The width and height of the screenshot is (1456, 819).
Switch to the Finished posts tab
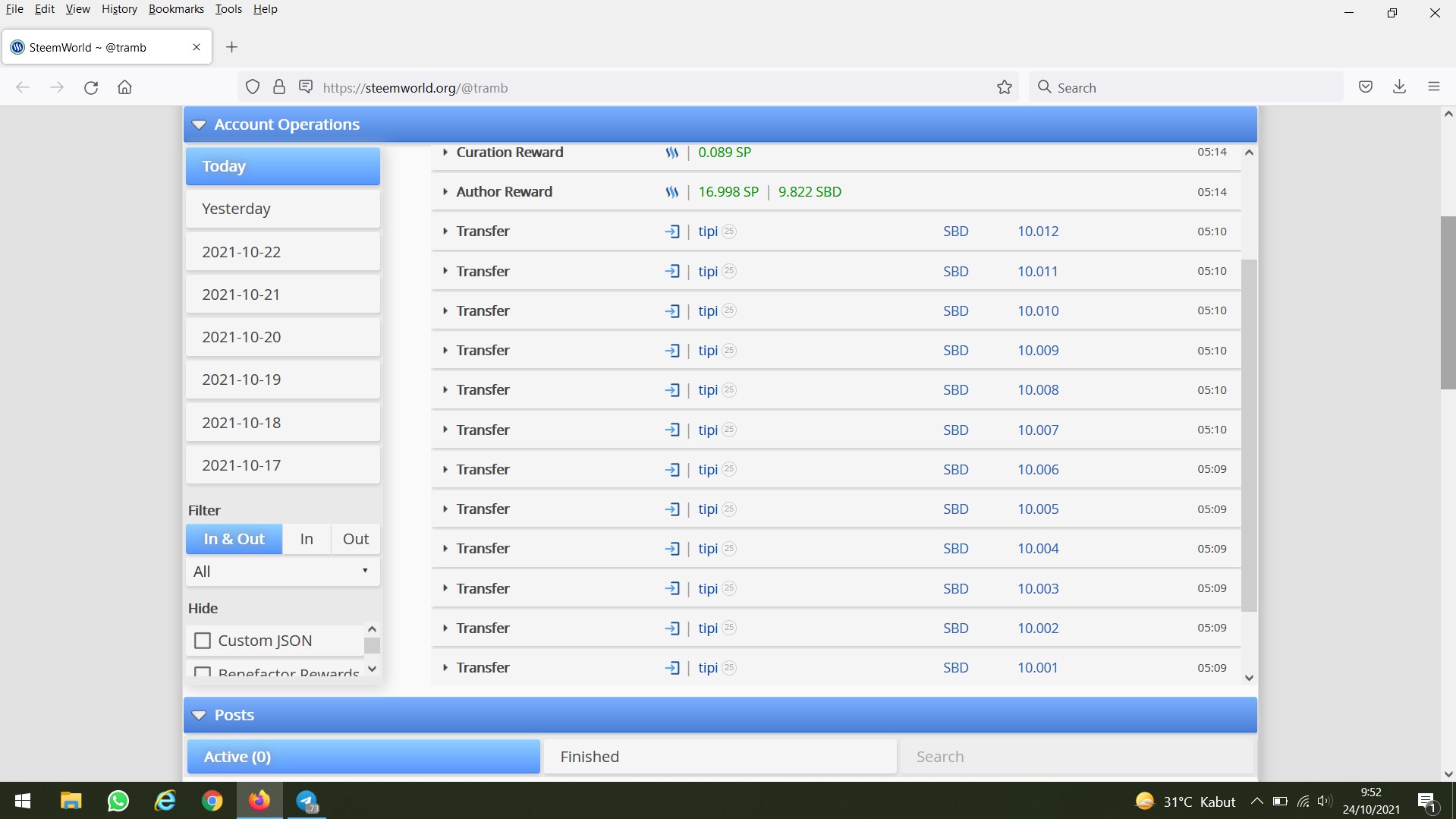pyautogui.click(x=720, y=757)
